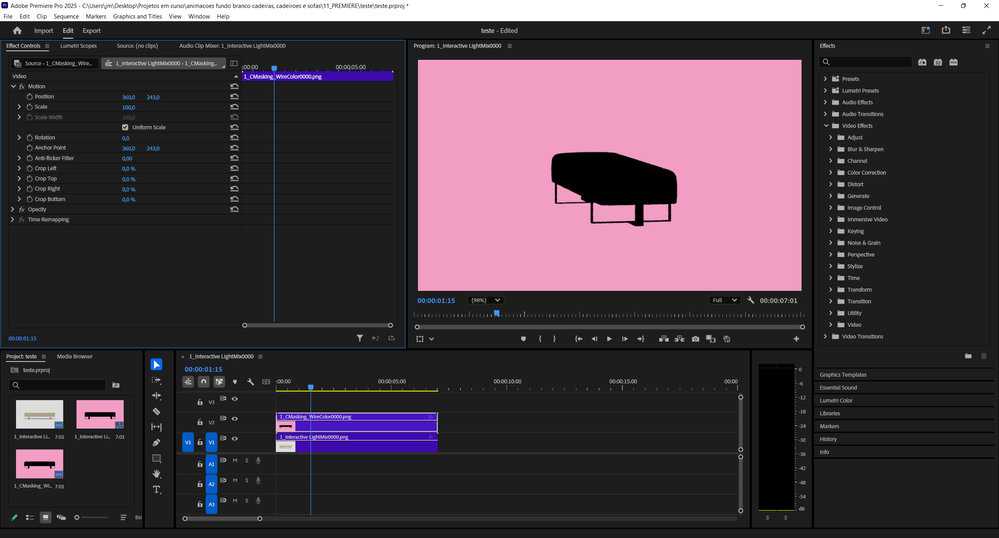The width and height of the screenshot is (999, 538).
Task: Click in the Effects search field
Action: [x=866, y=62]
